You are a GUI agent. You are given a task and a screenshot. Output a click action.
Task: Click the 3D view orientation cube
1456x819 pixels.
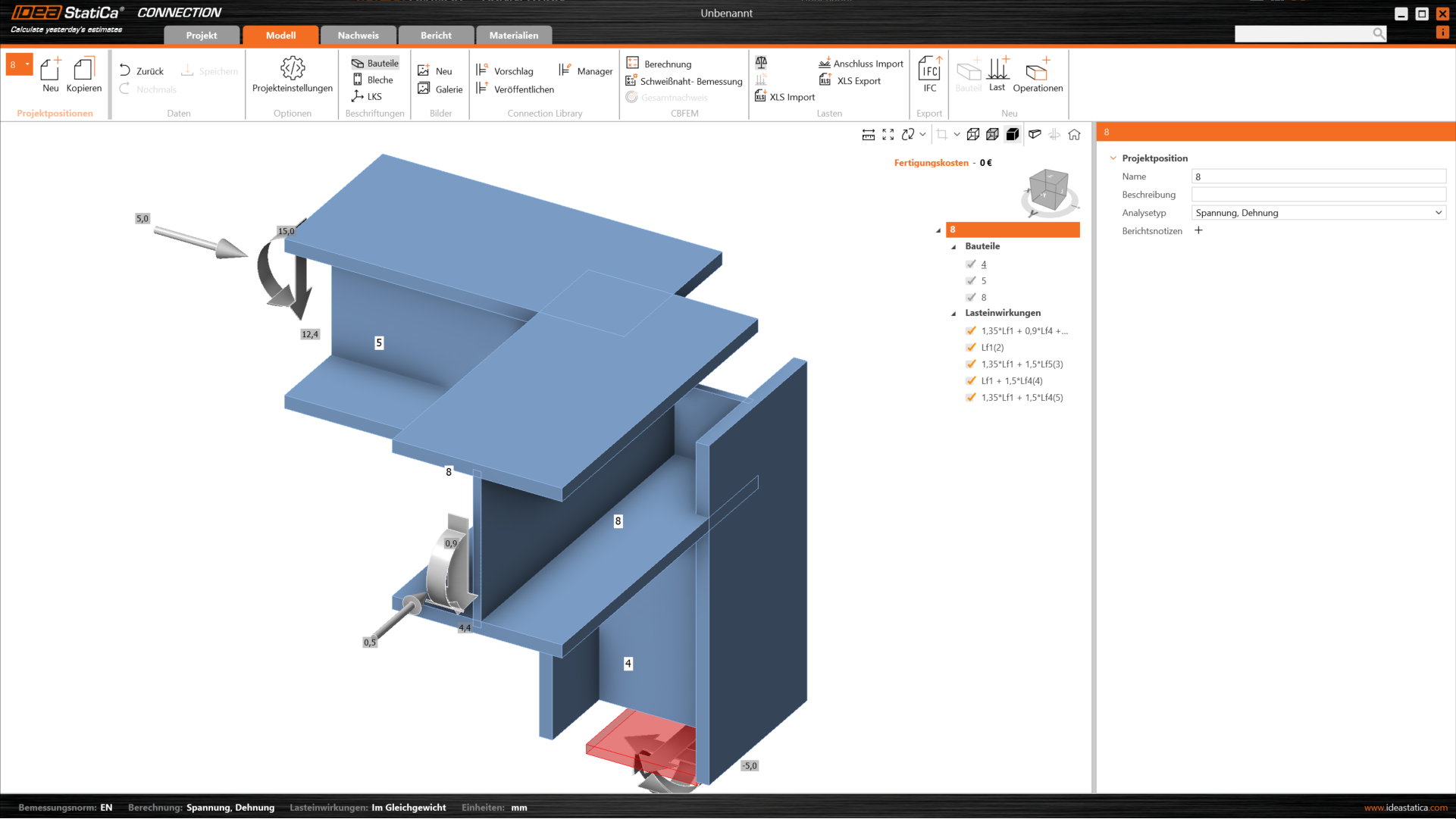point(1049,189)
